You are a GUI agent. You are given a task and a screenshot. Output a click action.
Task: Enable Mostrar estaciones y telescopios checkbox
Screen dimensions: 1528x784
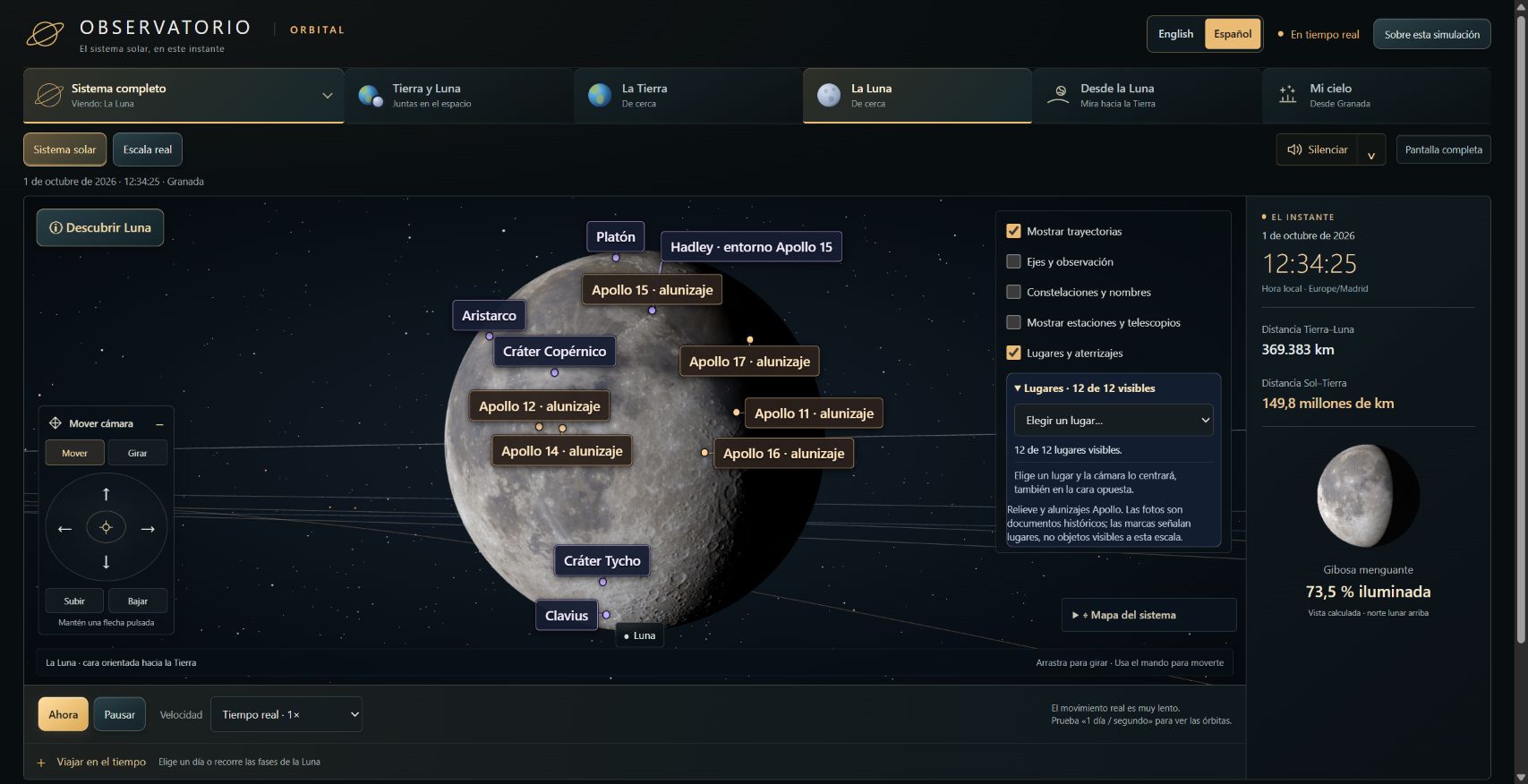(1013, 322)
